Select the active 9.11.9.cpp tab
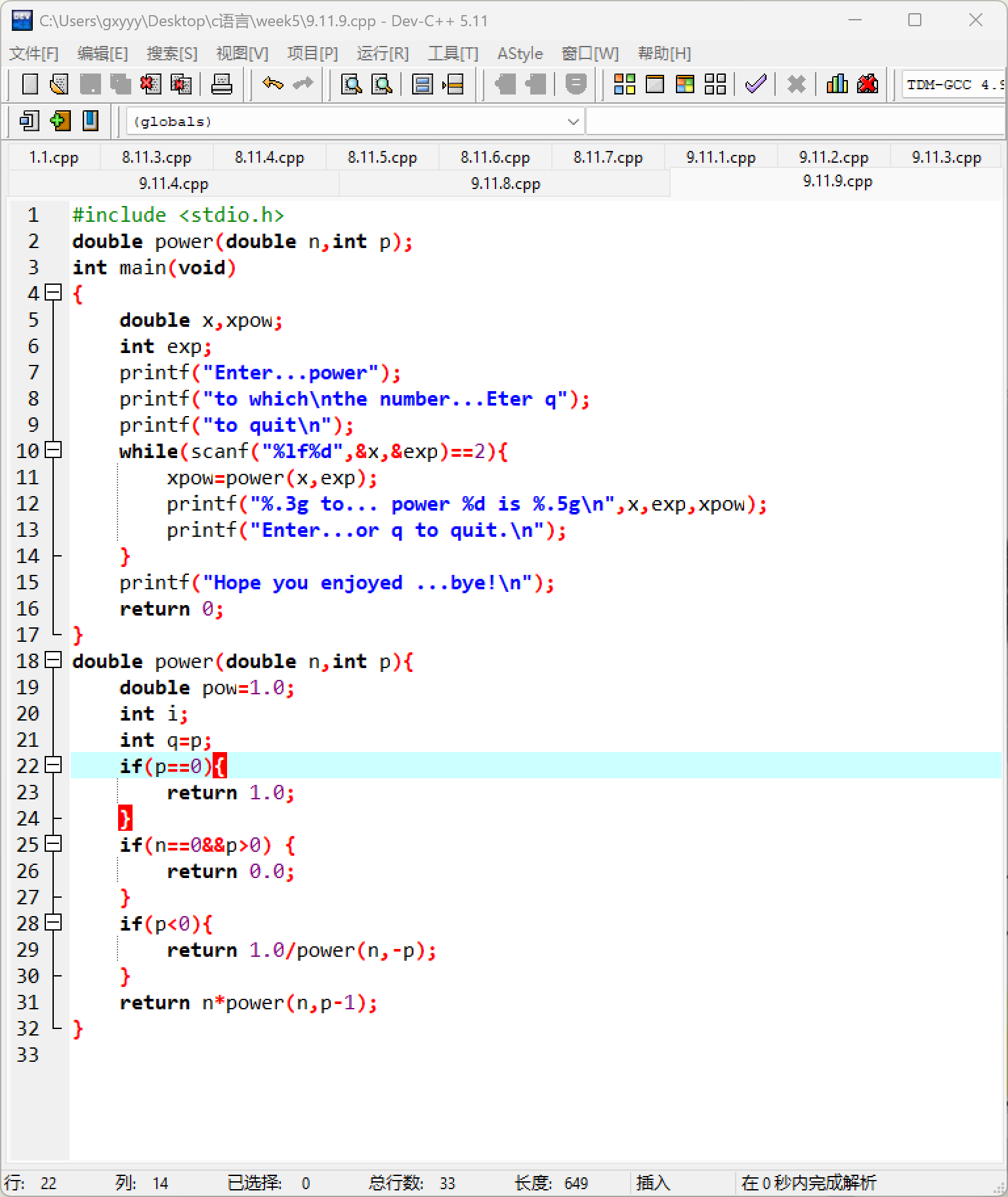This screenshot has width=1008, height=1197. 837,182
